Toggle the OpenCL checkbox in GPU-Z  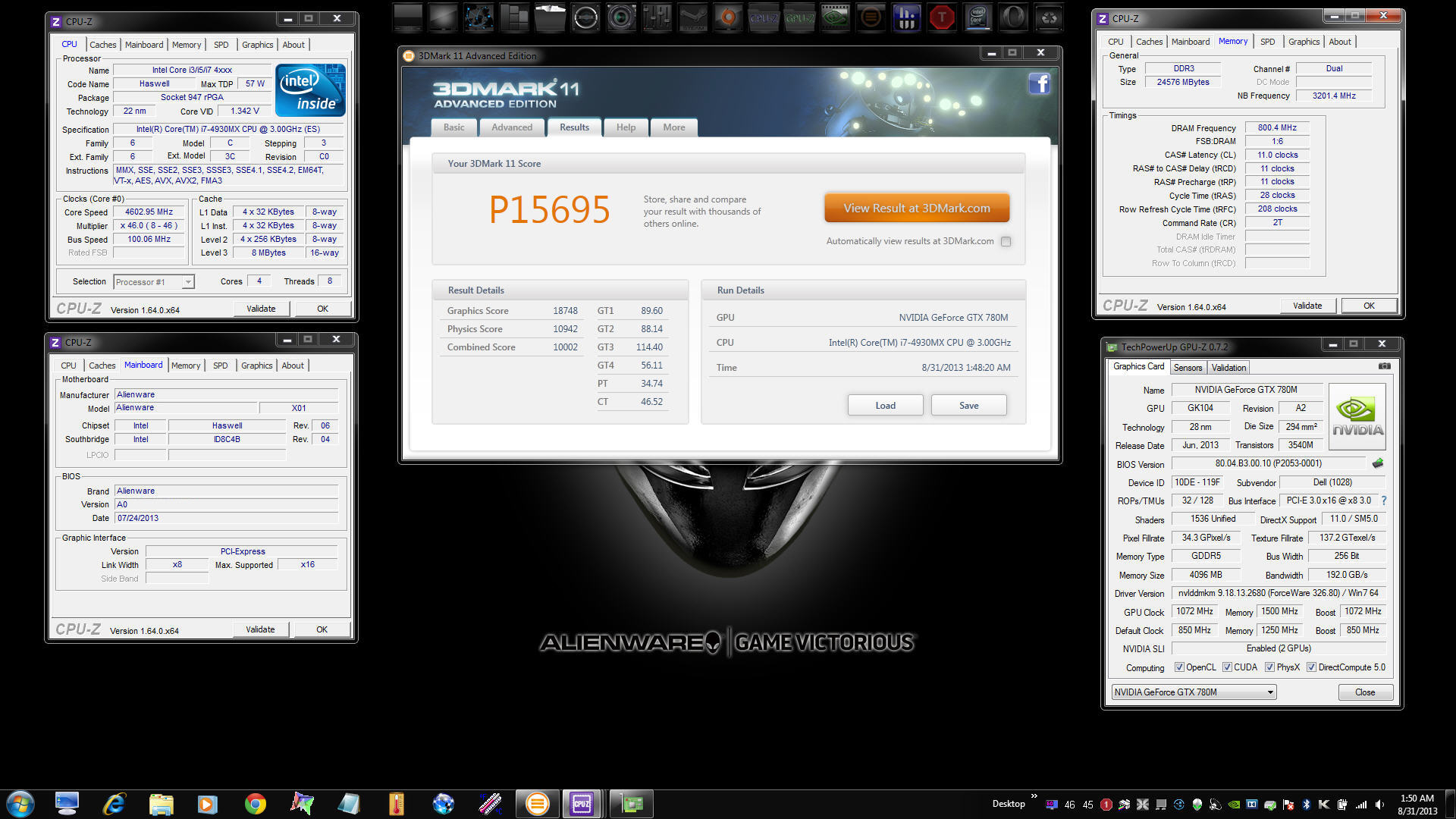1179,667
